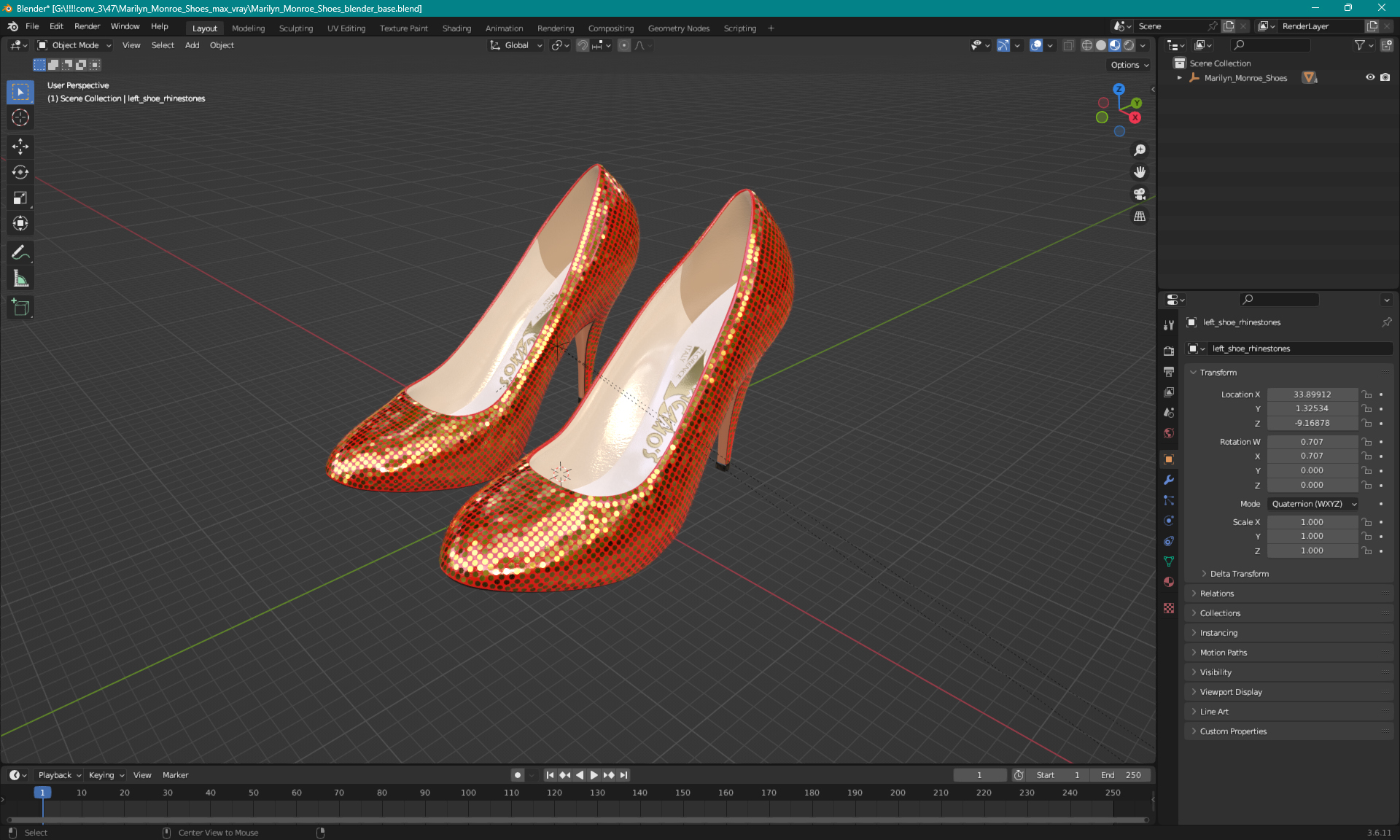1400x840 pixels.
Task: Switch to Geometry Nodes workspace tab
Action: 678,28
